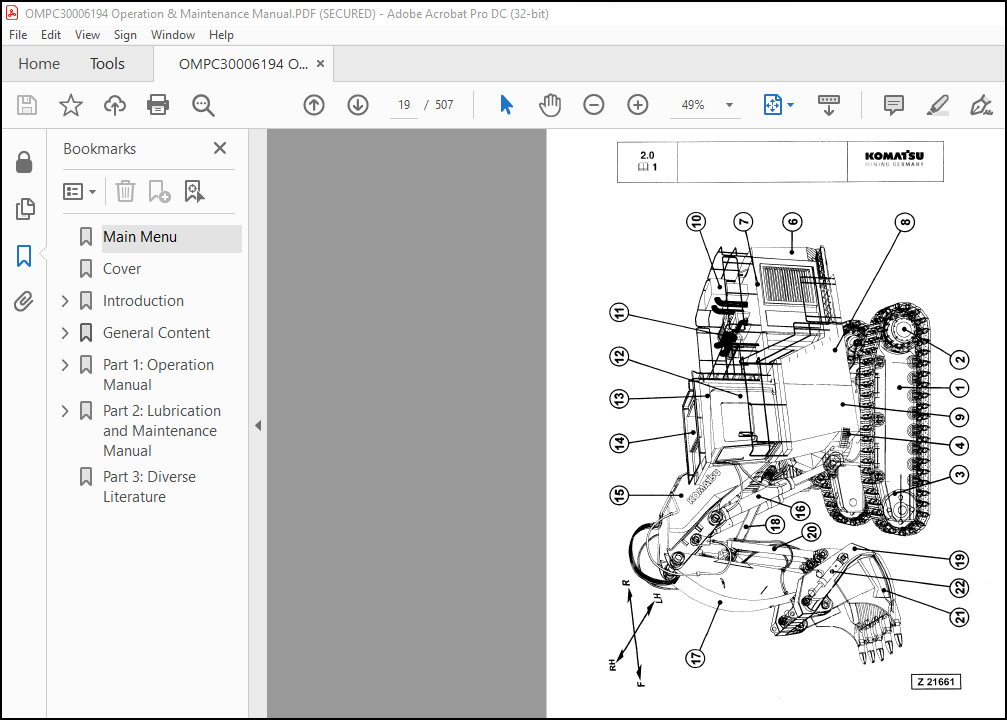
Task: Click the scrolling mode keyboard icon
Action: [828, 105]
